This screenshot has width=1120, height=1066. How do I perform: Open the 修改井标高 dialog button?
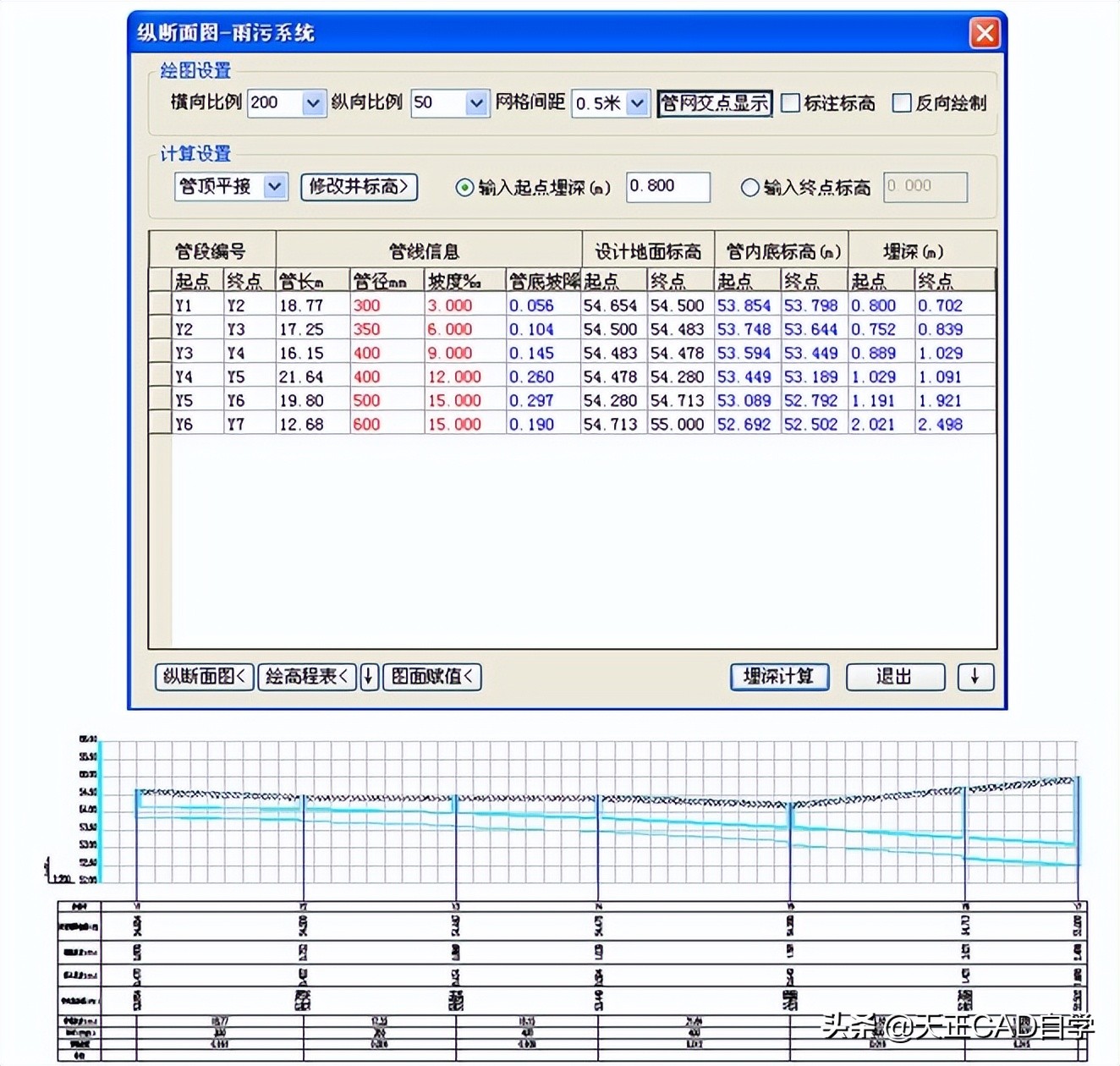[359, 187]
